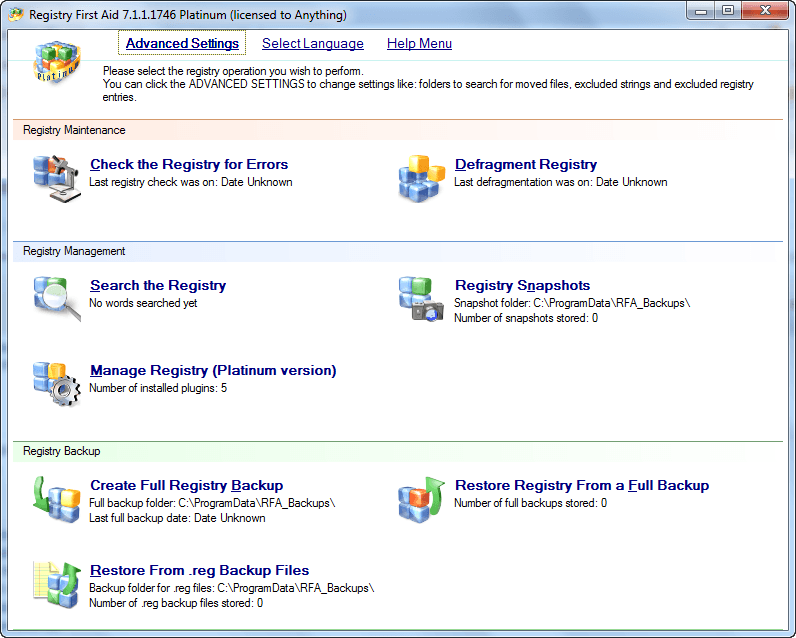
Task: Click the Registry Snapshots camera icon
Action: tap(421, 298)
